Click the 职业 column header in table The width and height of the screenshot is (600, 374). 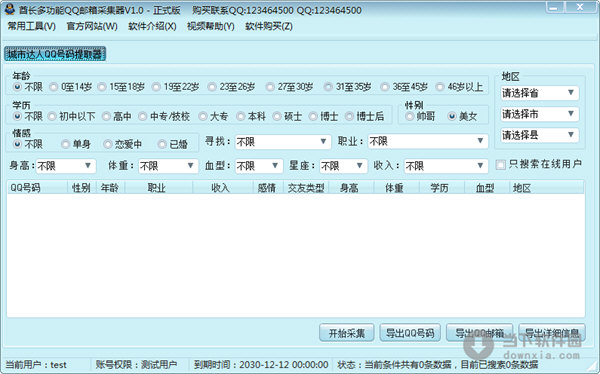(x=159, y=188)
